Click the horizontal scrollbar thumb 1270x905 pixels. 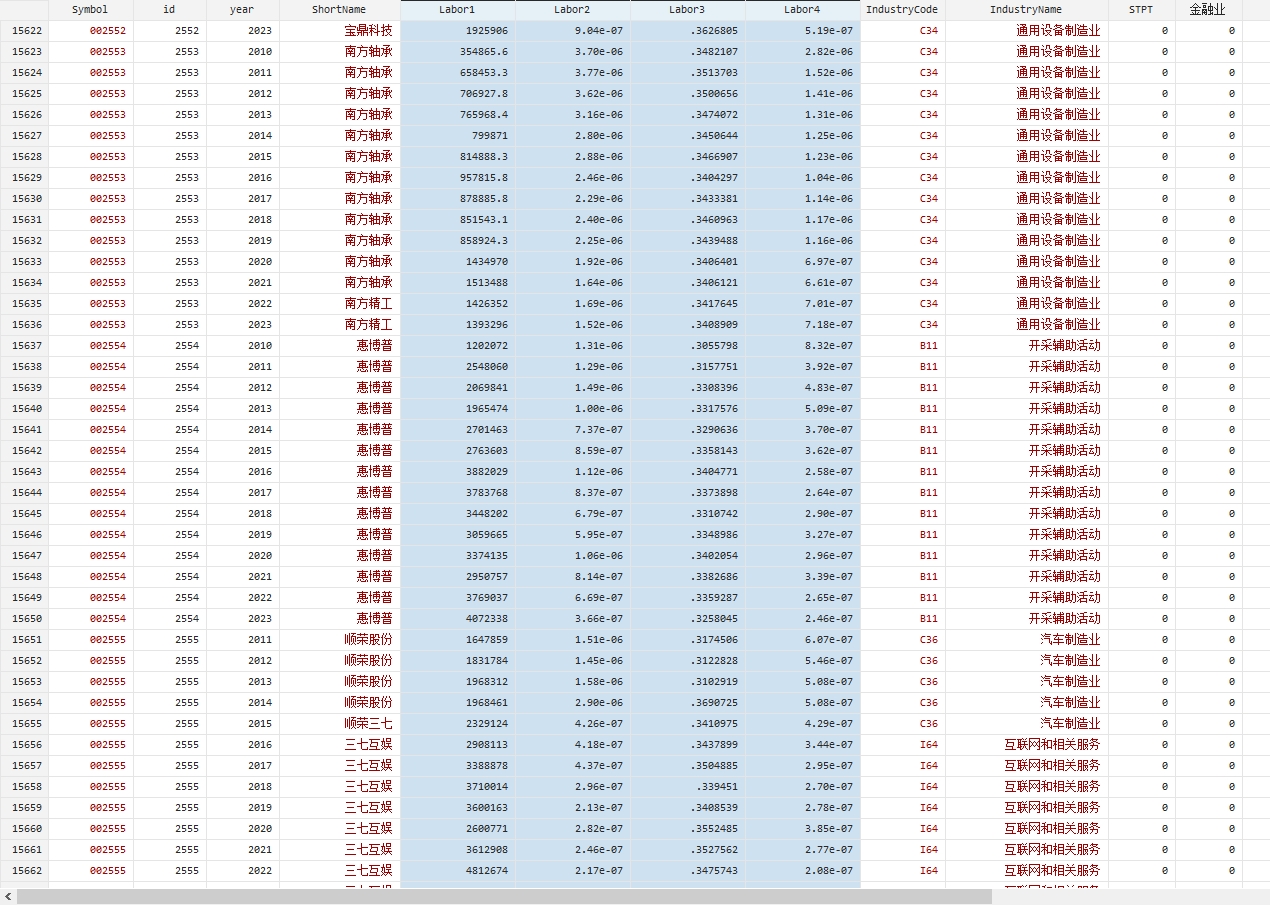[x=504, y=897]
